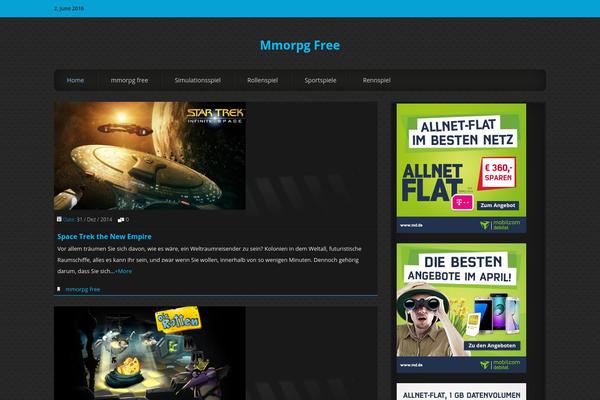
Task: Click the € 360,- Sparen badge
Action: (498, 173)
